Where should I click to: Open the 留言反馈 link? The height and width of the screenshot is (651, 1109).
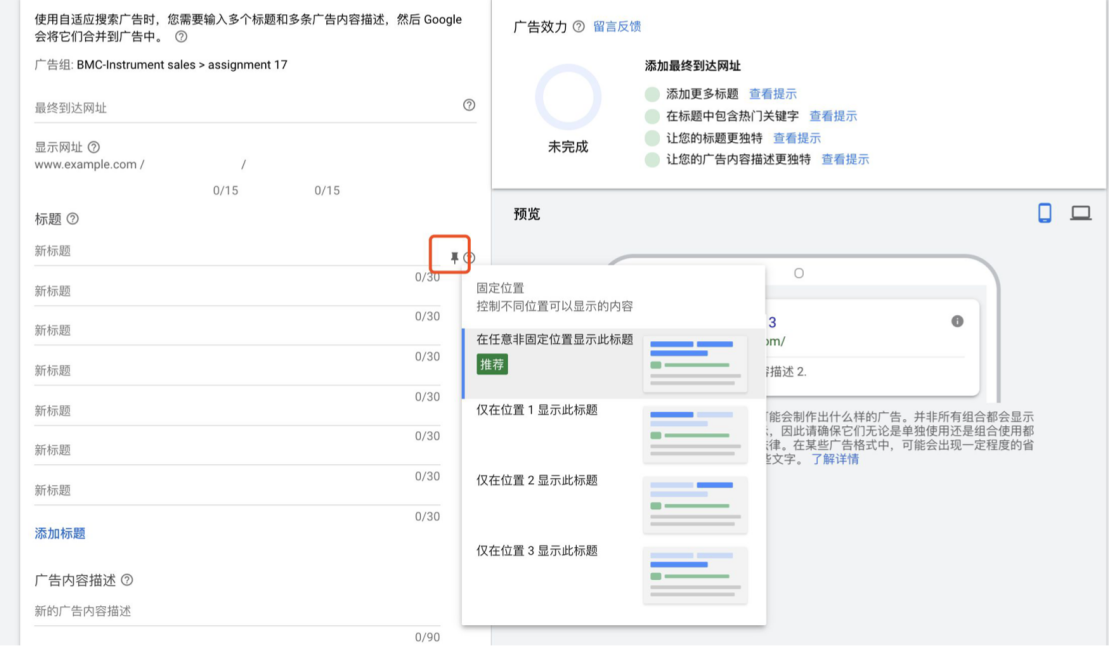[x=617, y=27]
